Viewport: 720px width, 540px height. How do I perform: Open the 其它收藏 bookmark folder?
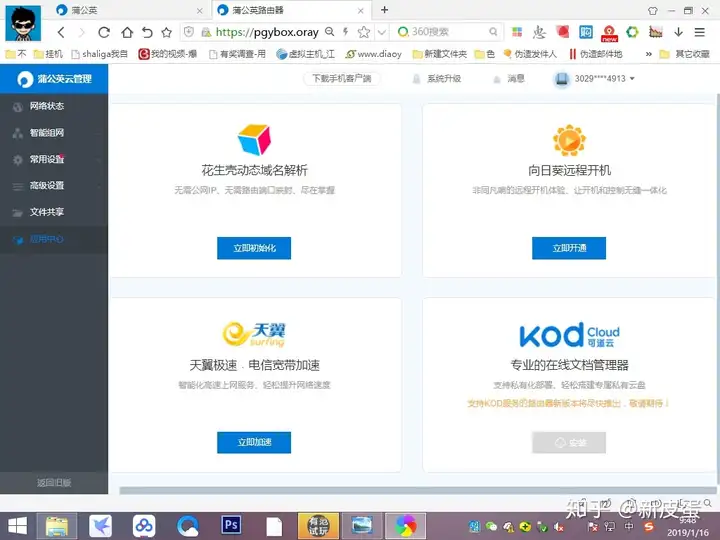[685, 54]
